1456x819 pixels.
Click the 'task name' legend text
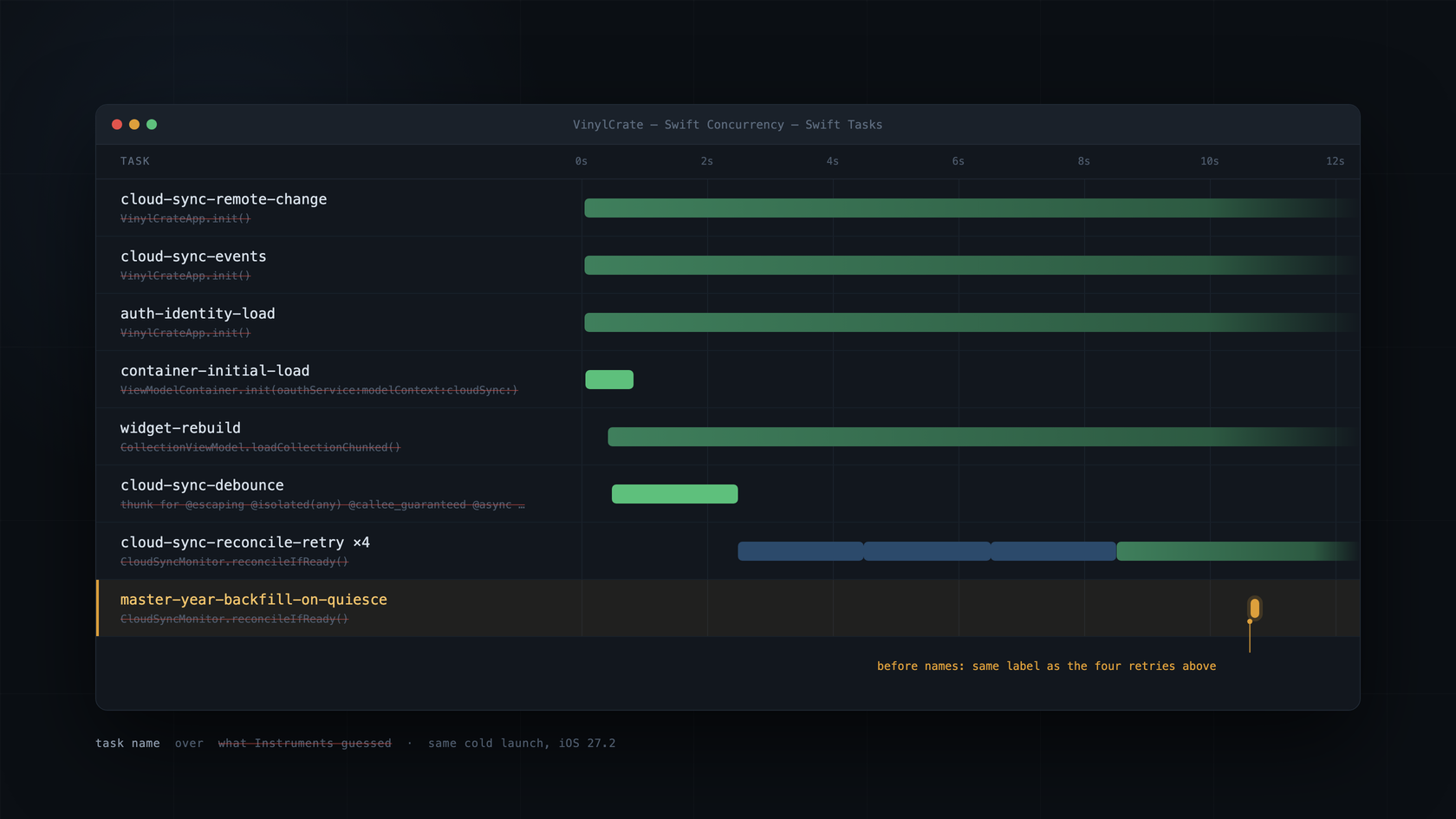(127, 743)
